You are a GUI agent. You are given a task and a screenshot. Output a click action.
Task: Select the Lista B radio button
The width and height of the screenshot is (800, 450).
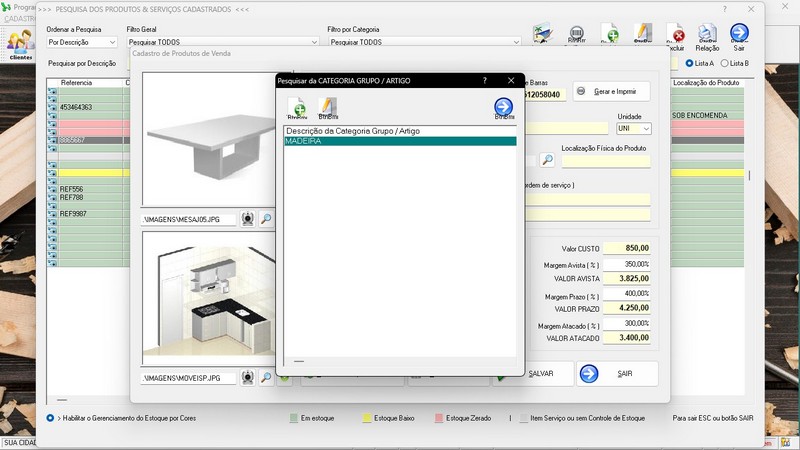click(x=724, y=63)
